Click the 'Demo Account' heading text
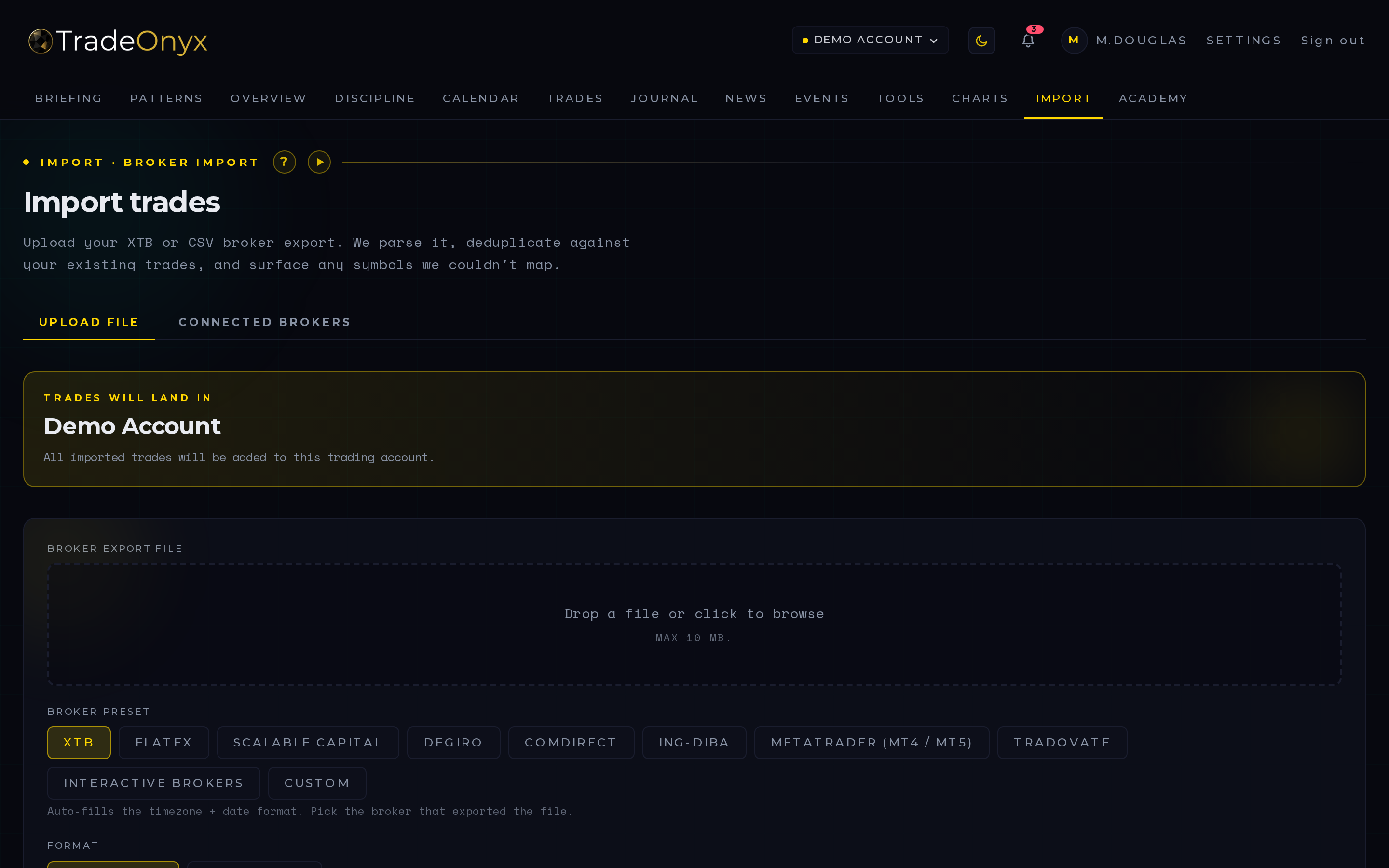This screenshot has width=1389, height=868. (132, 426)
